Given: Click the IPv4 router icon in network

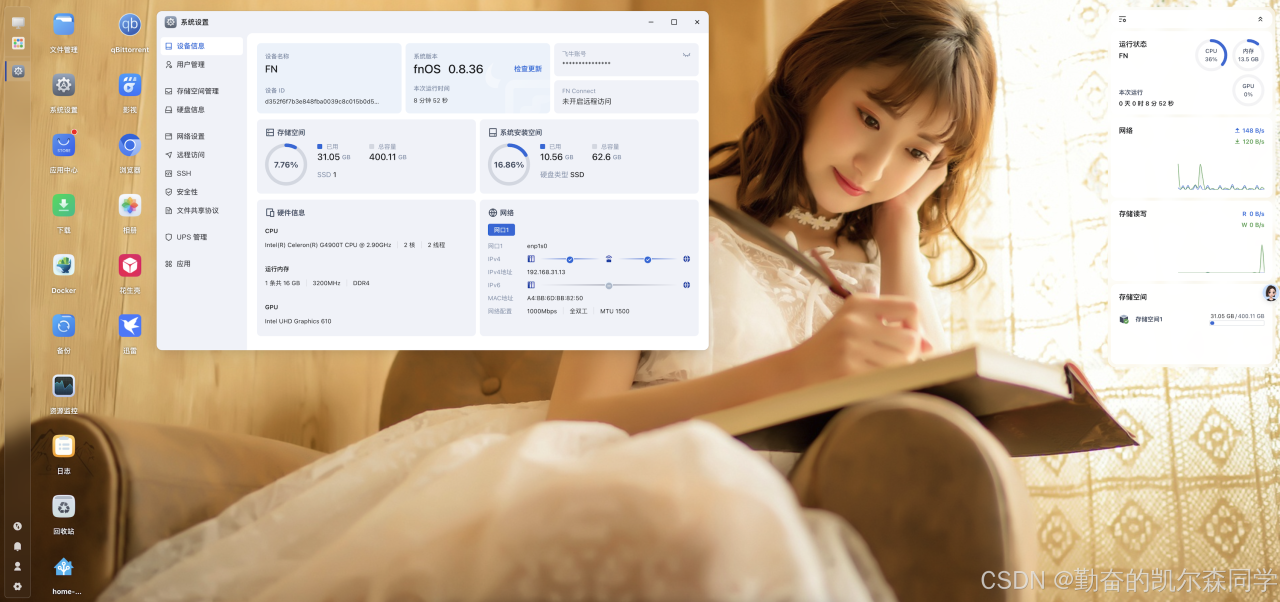Looking at the screenshot, I should coord(608,259).
